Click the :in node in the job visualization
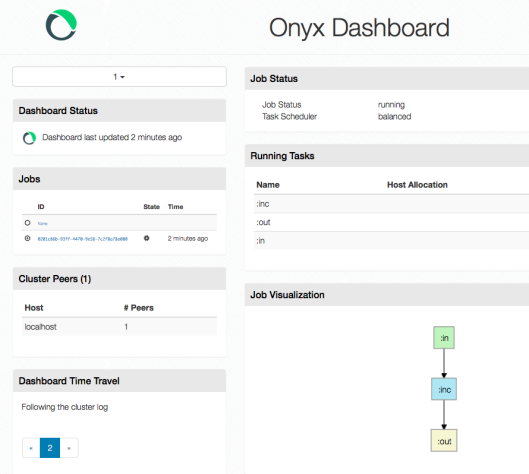Viewport: 529px width, 474px height. (444, 338)
